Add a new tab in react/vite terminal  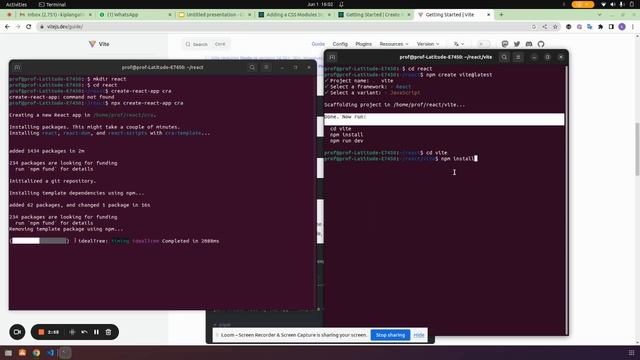pyautogui.click(x=332, y=57)
